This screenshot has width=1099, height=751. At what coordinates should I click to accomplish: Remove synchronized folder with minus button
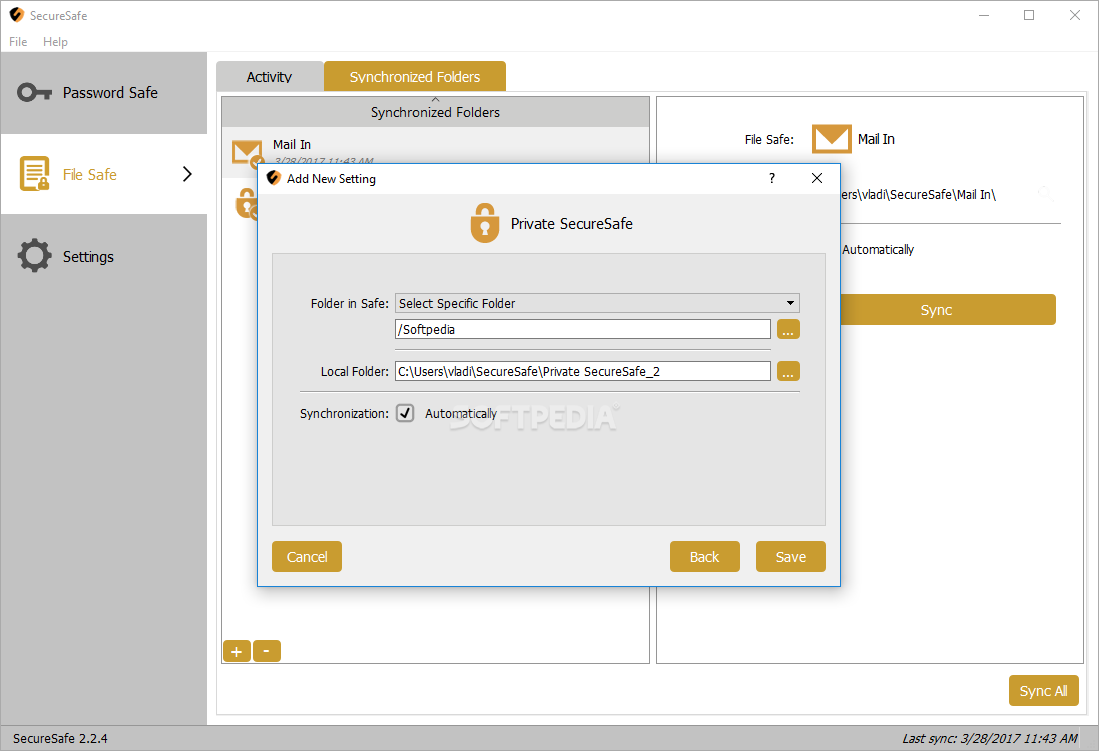click(266, 651)
